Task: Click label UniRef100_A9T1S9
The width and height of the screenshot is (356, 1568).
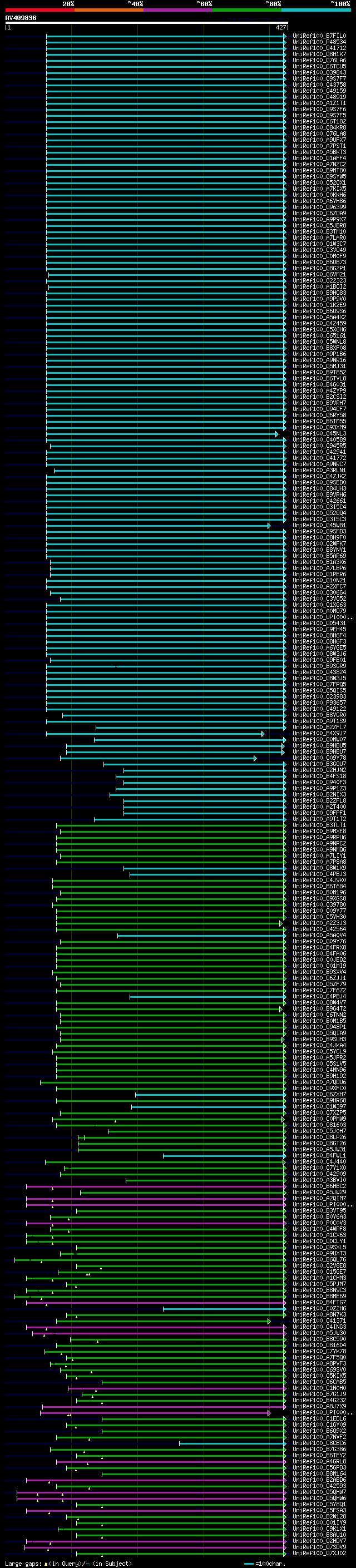Action: [319, 721]
